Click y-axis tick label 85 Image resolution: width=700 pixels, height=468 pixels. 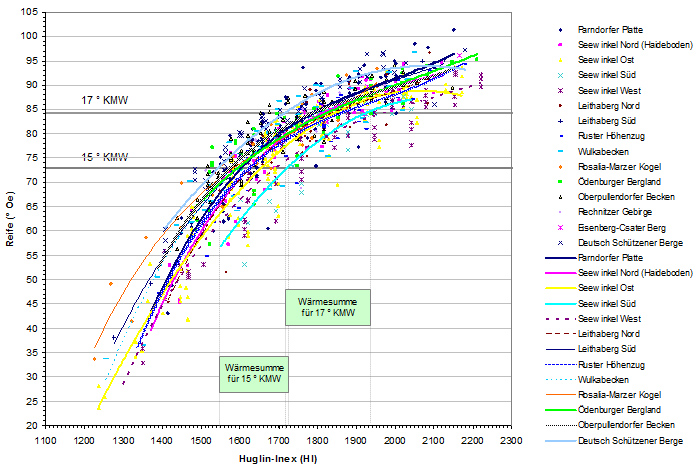[33, 109]
